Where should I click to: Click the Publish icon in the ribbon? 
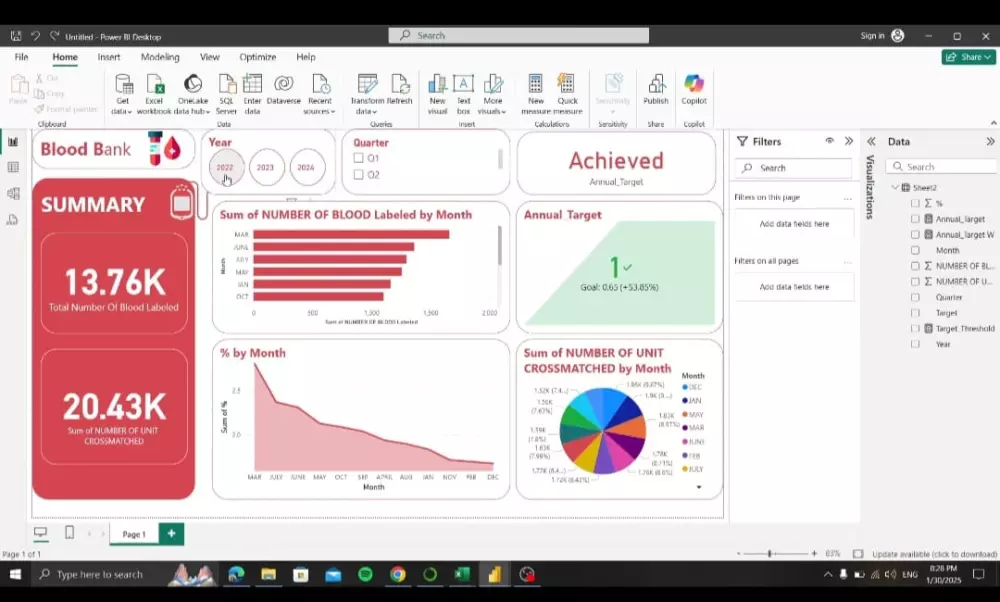[655, 90]
